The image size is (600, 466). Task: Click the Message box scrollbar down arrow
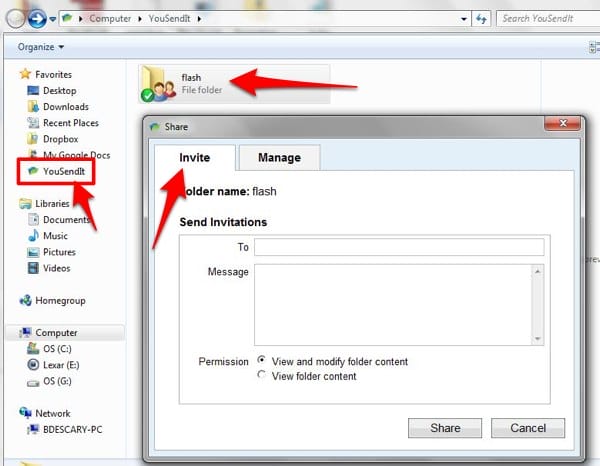point(537,338)
